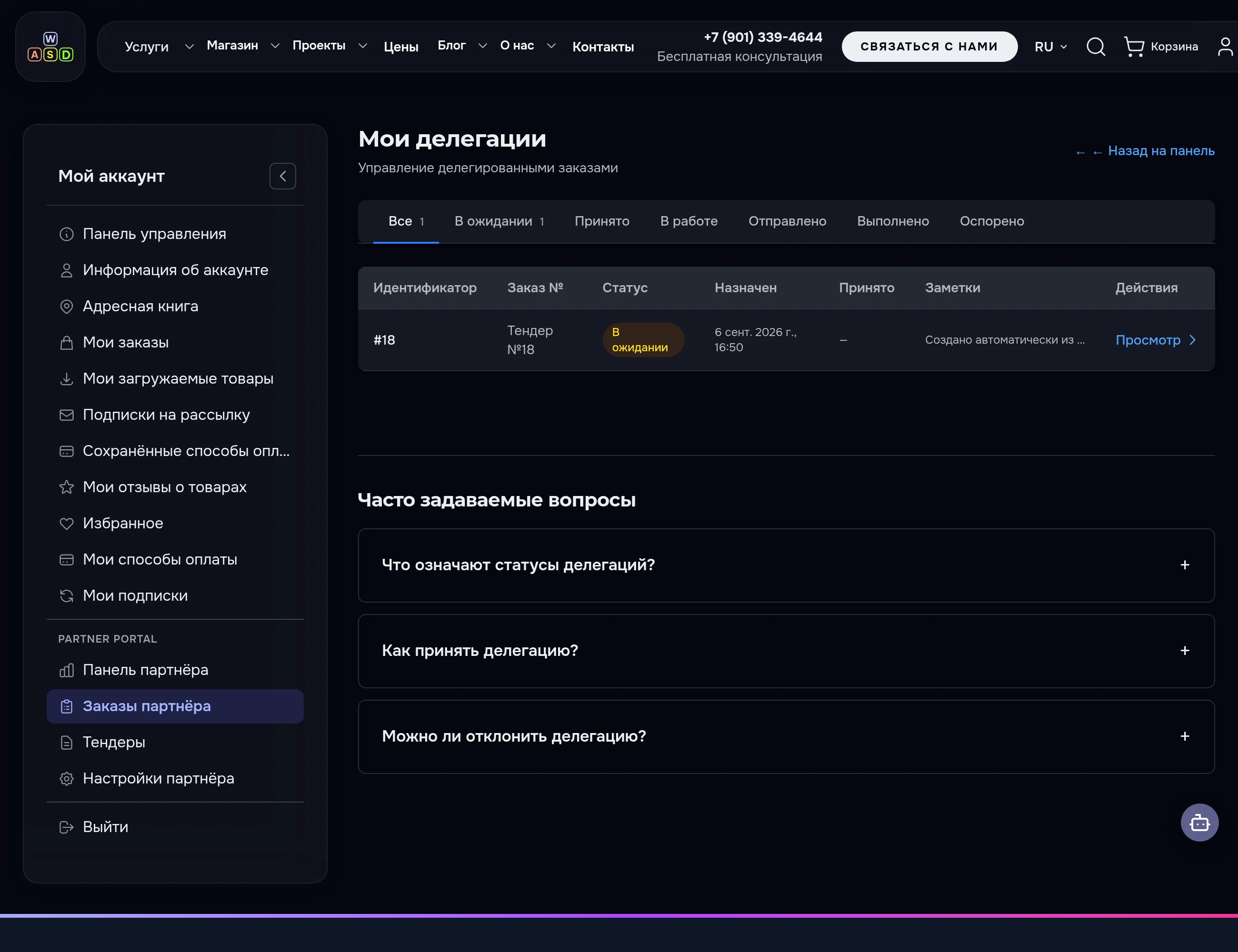
Task: Click the Мои заказы bag icon
Action: (x=66, y=343)
